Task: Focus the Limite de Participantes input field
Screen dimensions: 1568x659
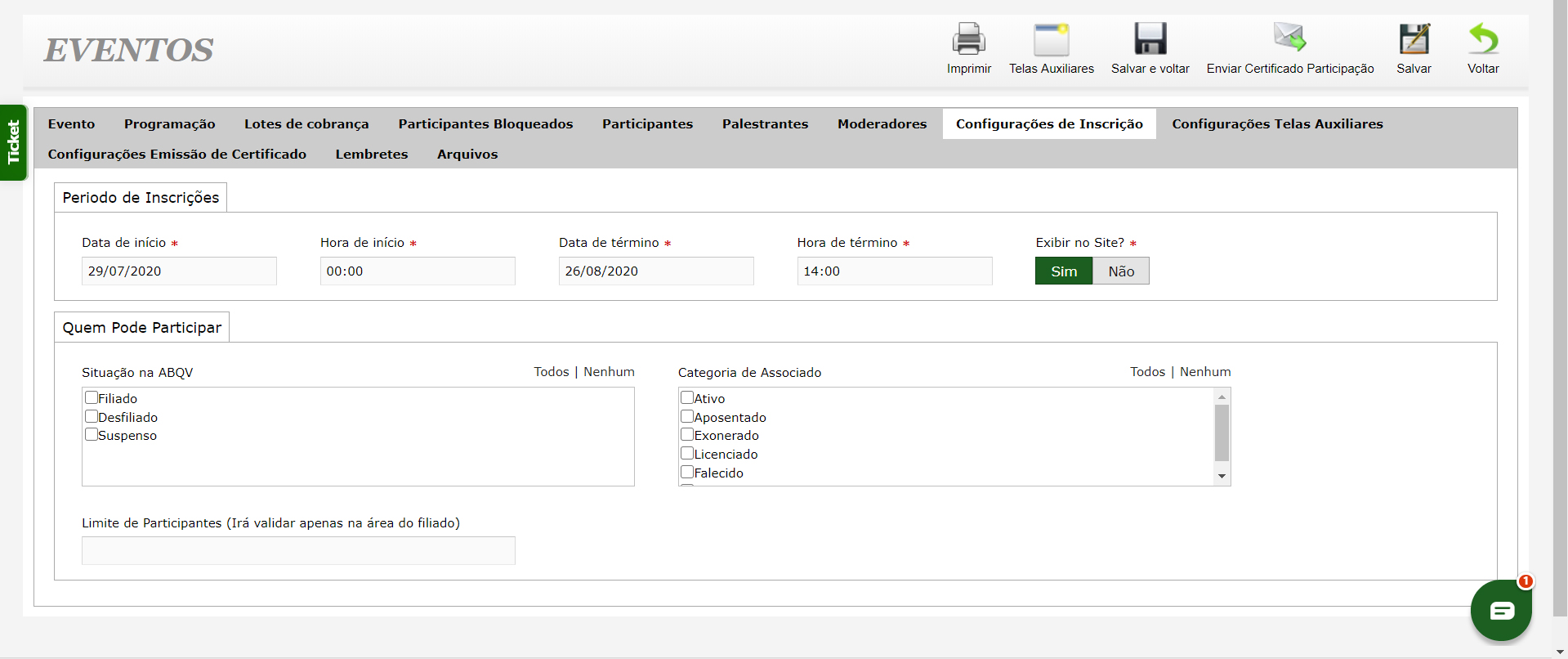Action: point(298,550)
